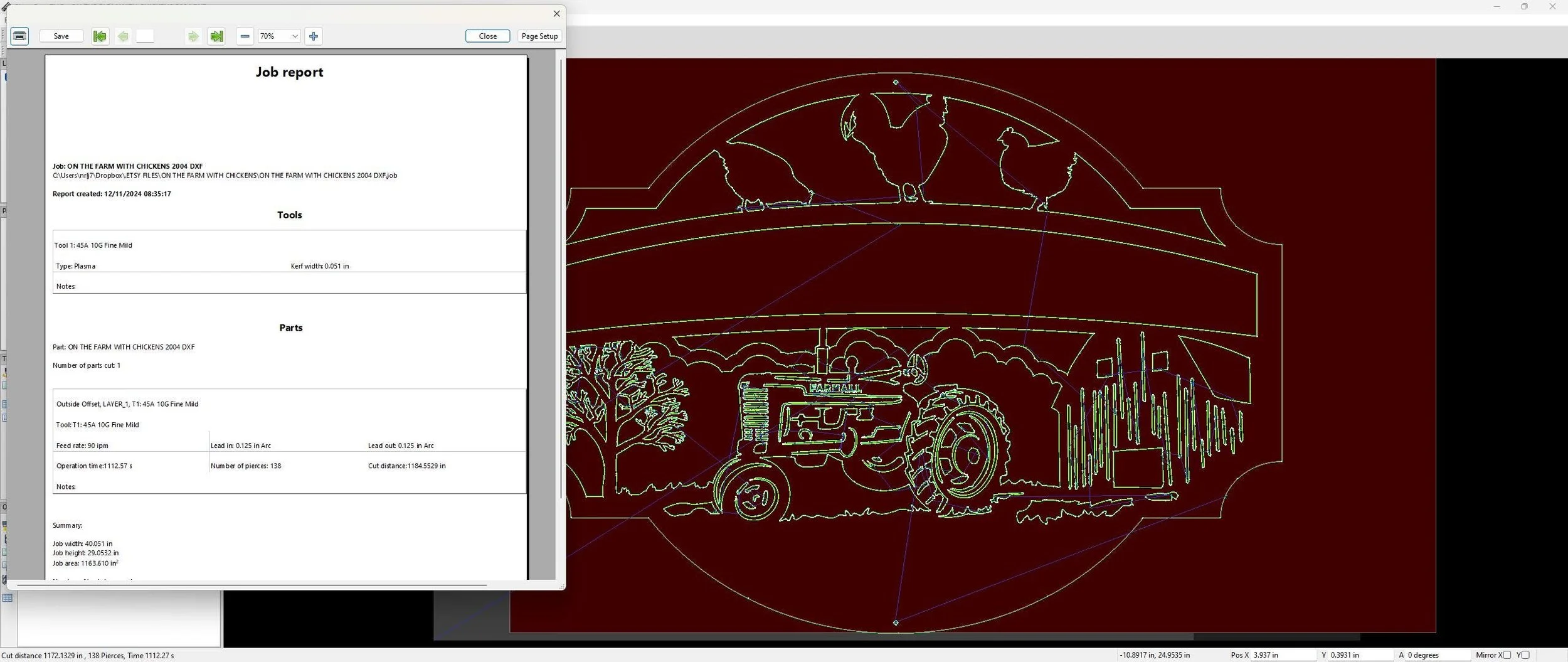Enable the Mirror Y checkbox
Image resolution: width=1568 pixels, height=662 pixels.
[x=1525, y=655]
